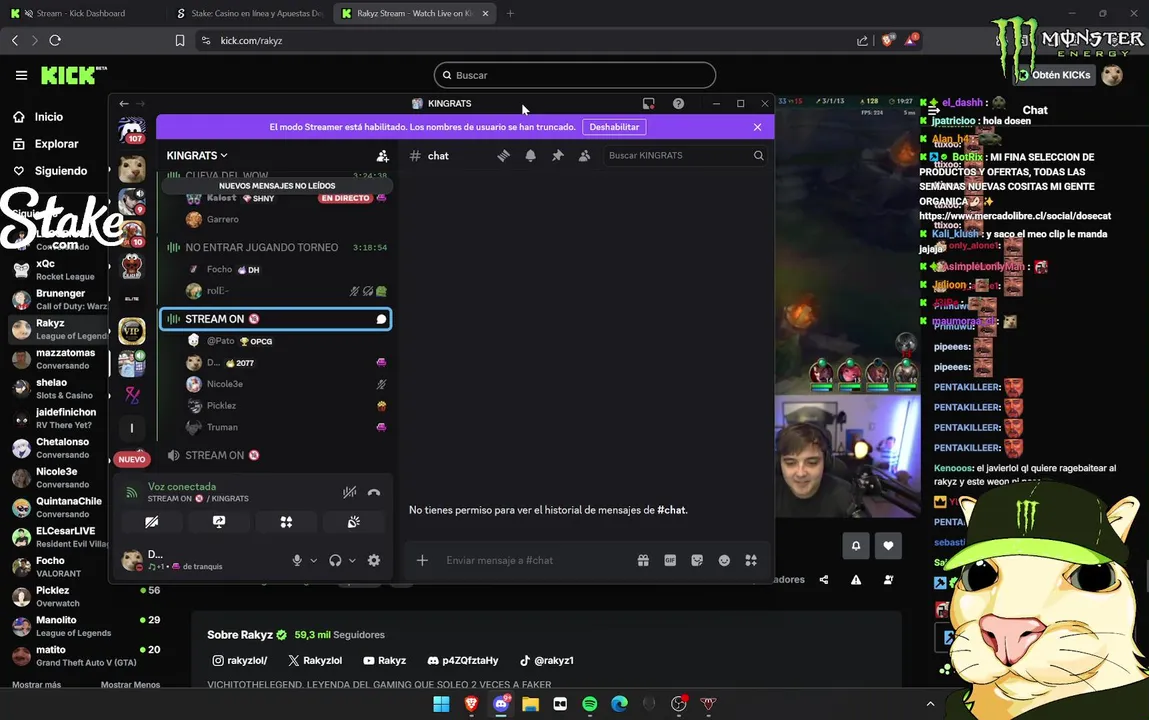Viewport: 1149px width, 720px height.
Task: Open Threads icon in chat header
Action: click(x=503, y=155)
